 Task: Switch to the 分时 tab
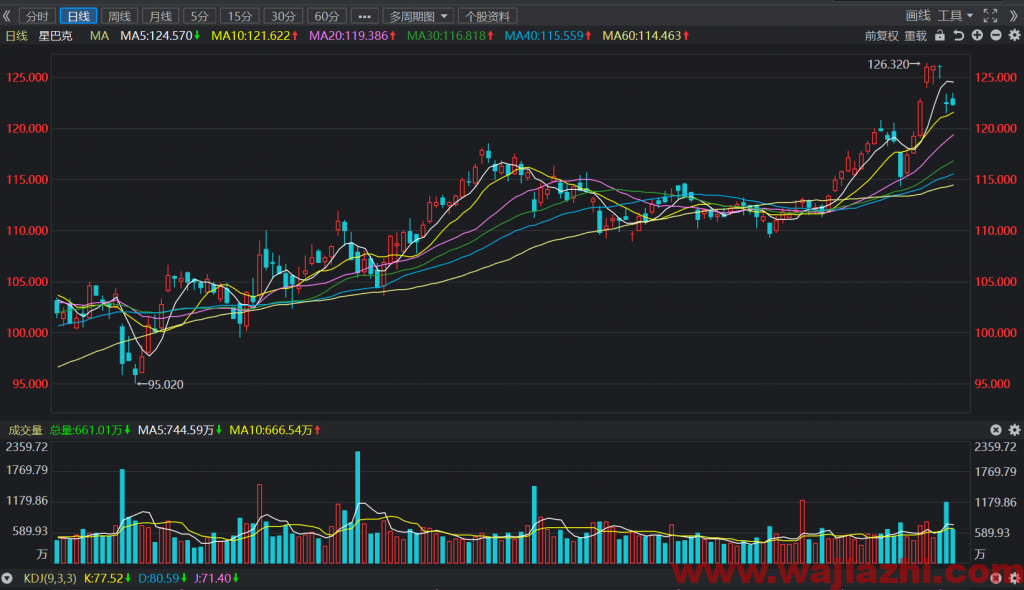(37, 16)
